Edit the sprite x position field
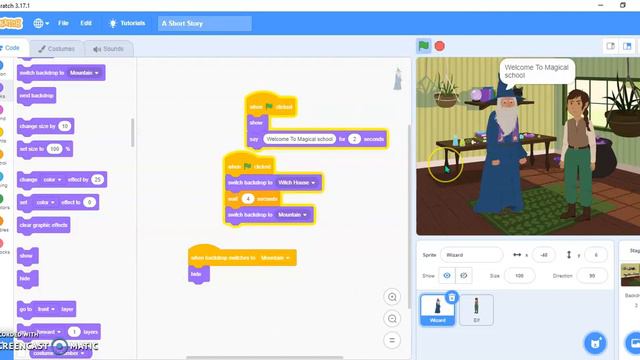 [x=544, y=255]
